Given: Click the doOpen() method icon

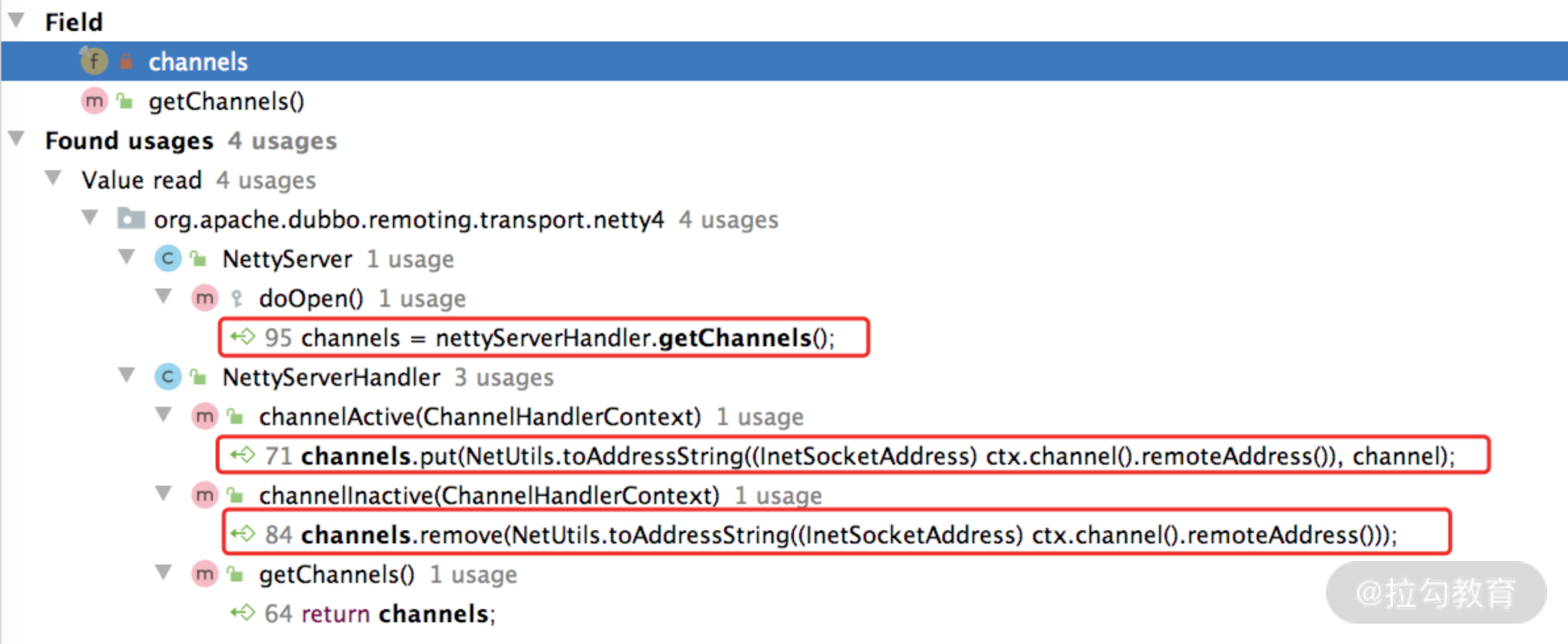Looking at the screenshot, I should click(x=204, y=298).
